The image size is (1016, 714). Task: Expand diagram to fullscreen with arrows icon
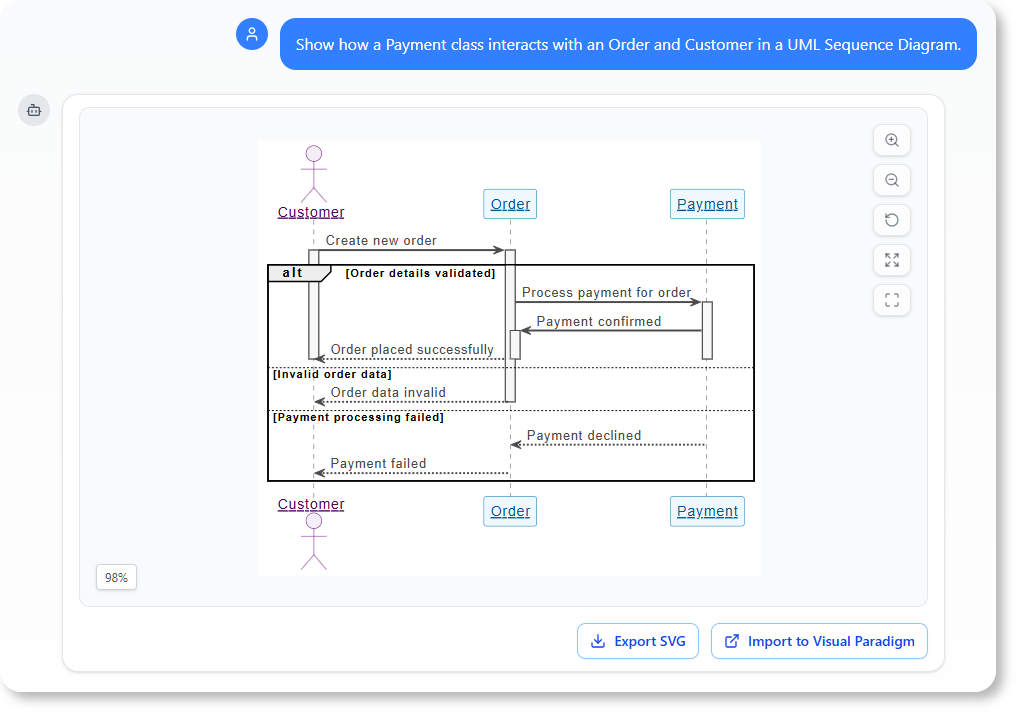891,260
